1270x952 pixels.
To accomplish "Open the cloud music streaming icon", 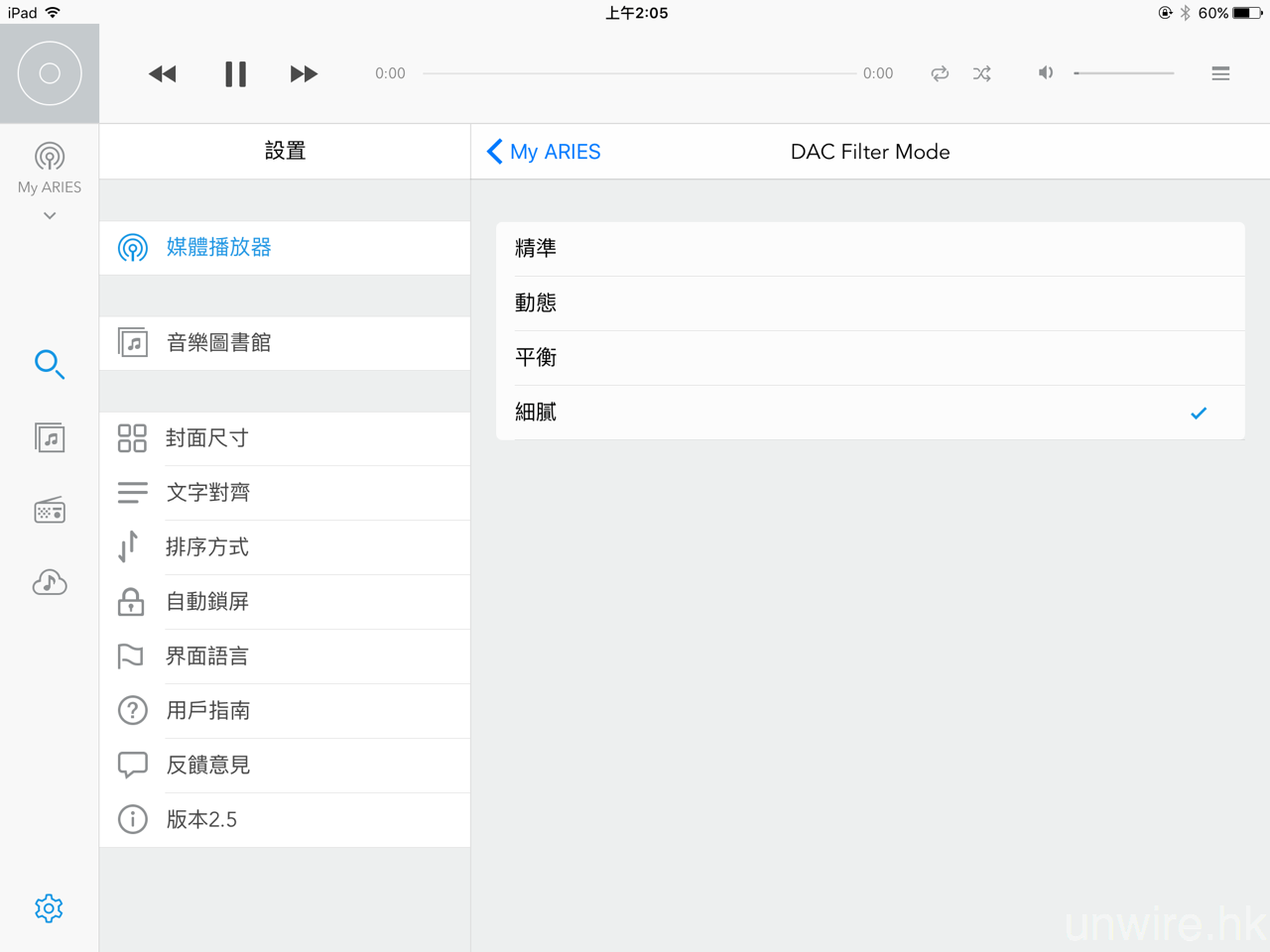I will (x=50, y=582).
